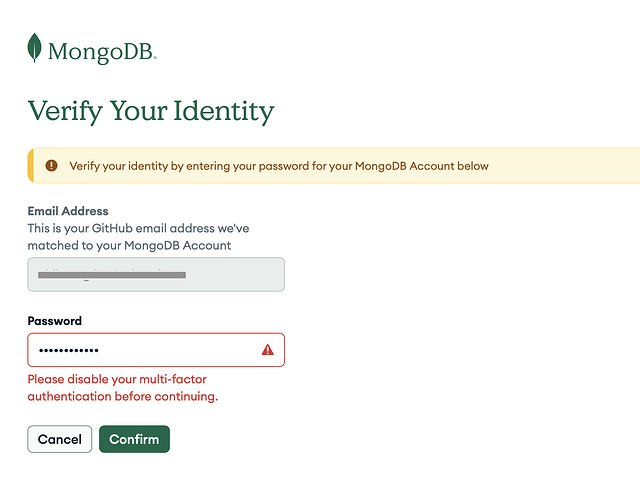Click the masked password dots
This screenshot has height=500, width=640.
point(68,351)
